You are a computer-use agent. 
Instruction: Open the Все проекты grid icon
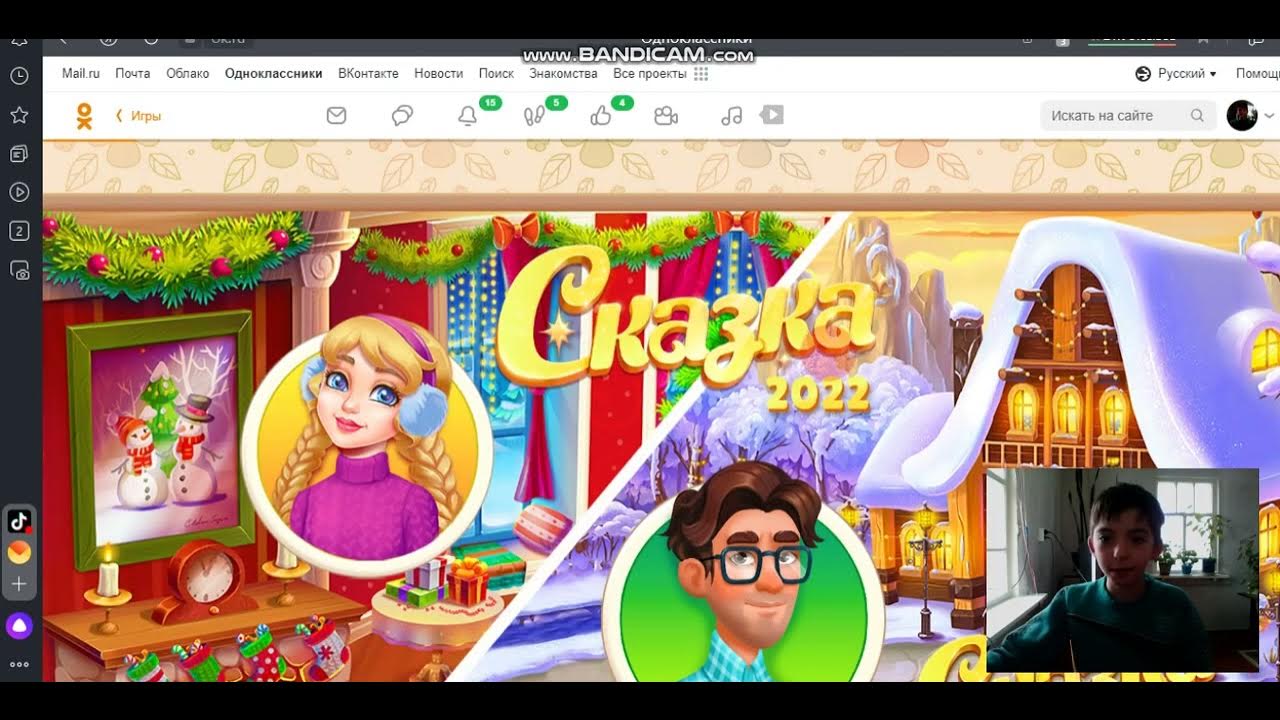tap(701, 74)
